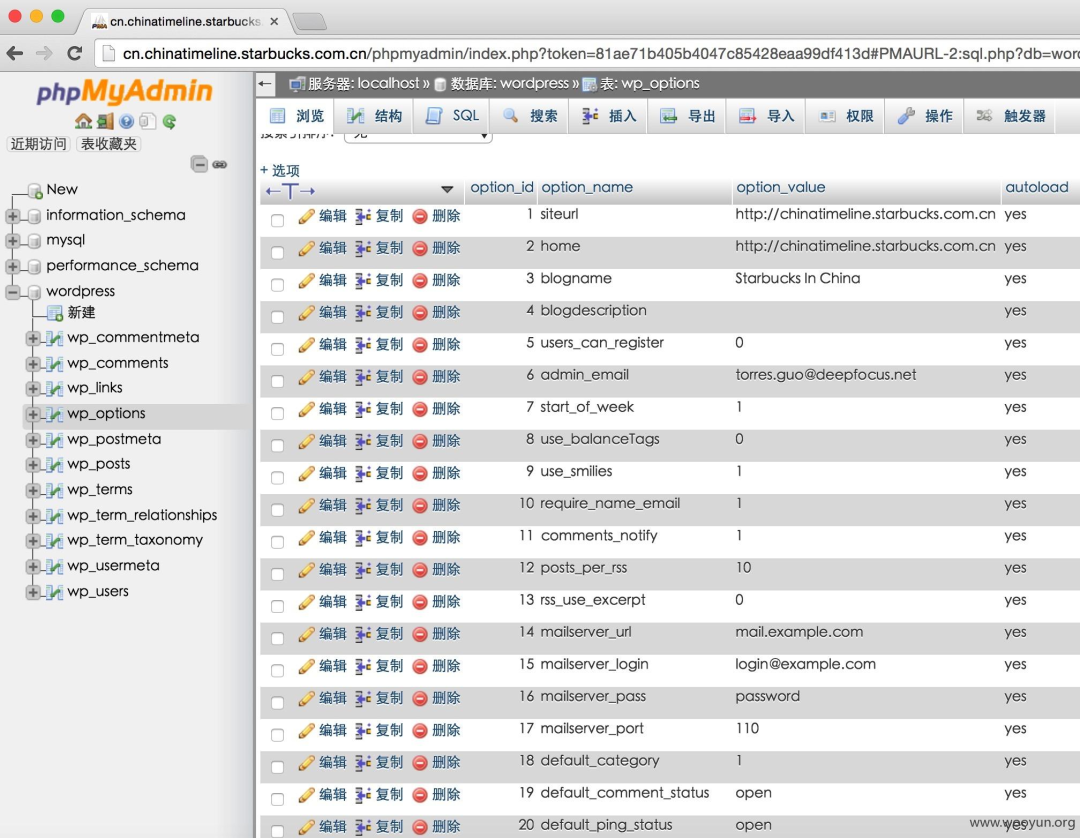Sort by option_id column header
This screenshot has height=838, width=1080.
pyautogui.click(x=501, y=187)
